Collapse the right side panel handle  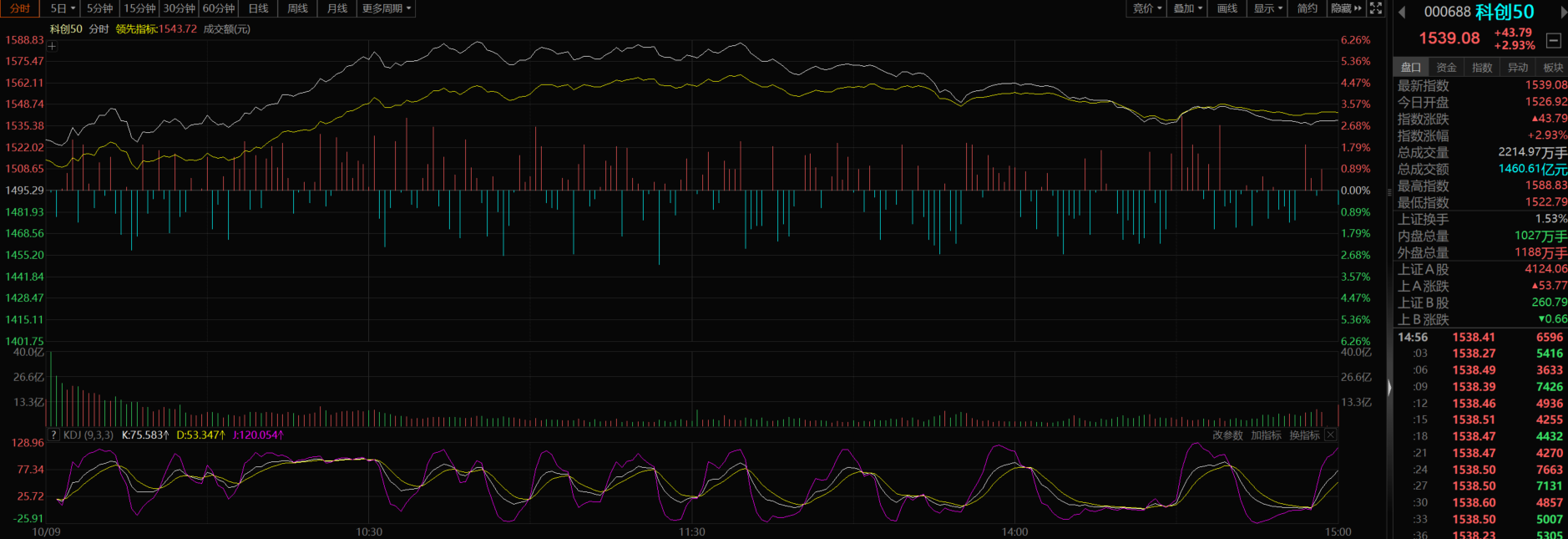tap(1389, 387)
